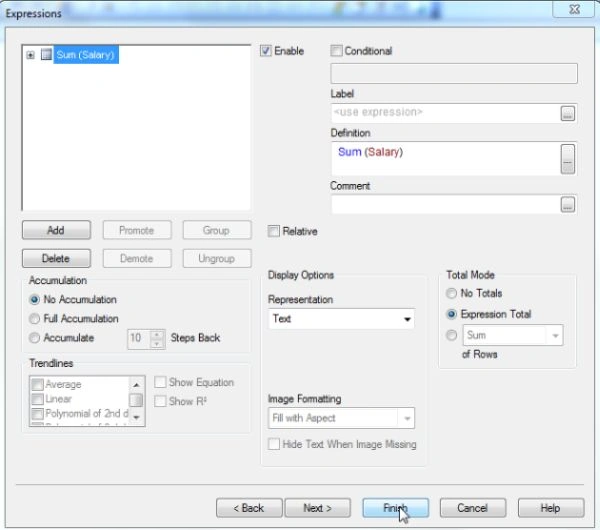Toggle the Relative checkbox
Viewport: 600px width, 530px height.
point(274,231)
